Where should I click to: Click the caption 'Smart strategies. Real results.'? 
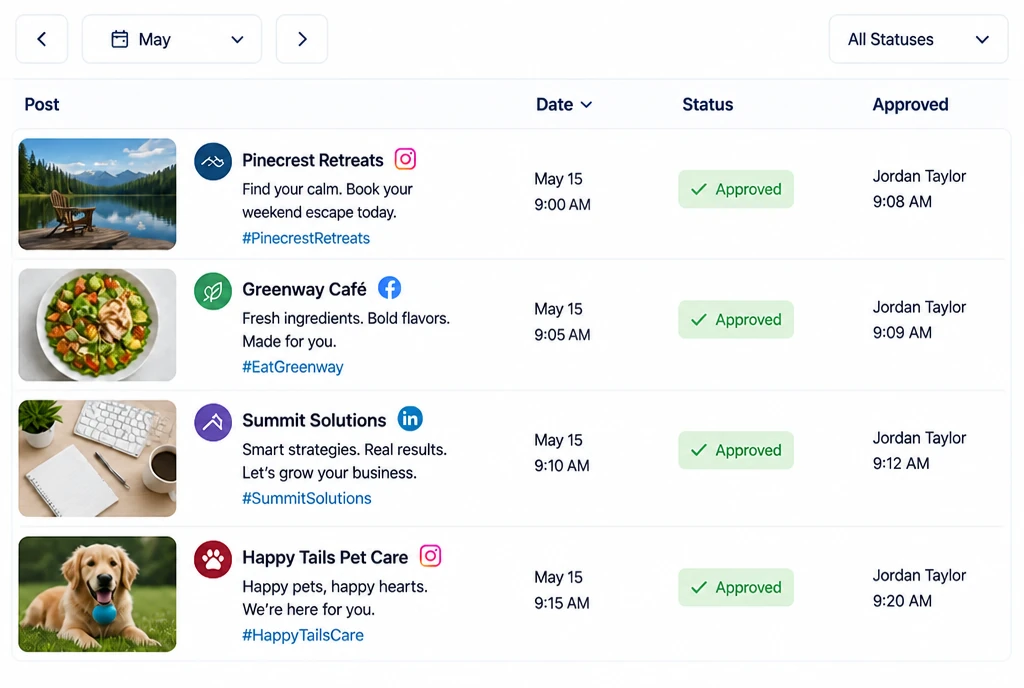pyautogui.click(x=344, y=450)
